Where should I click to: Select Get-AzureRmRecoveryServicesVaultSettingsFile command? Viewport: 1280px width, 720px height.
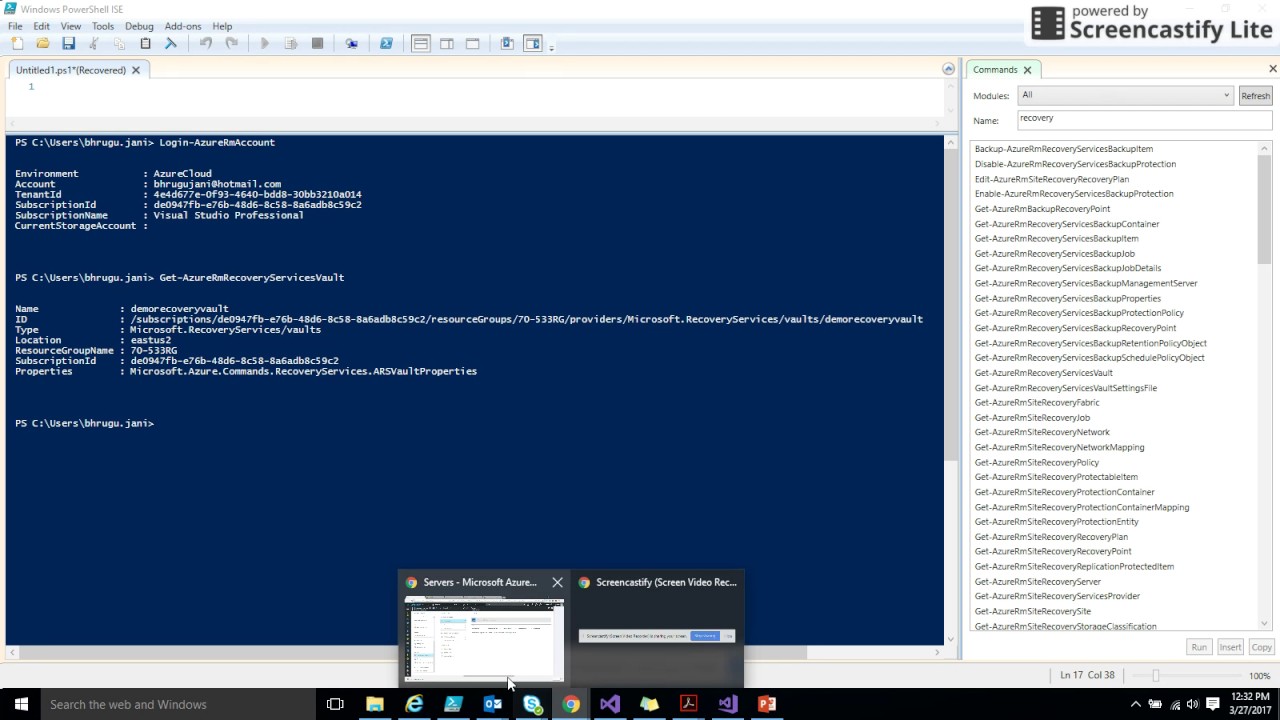[1065, 388]
